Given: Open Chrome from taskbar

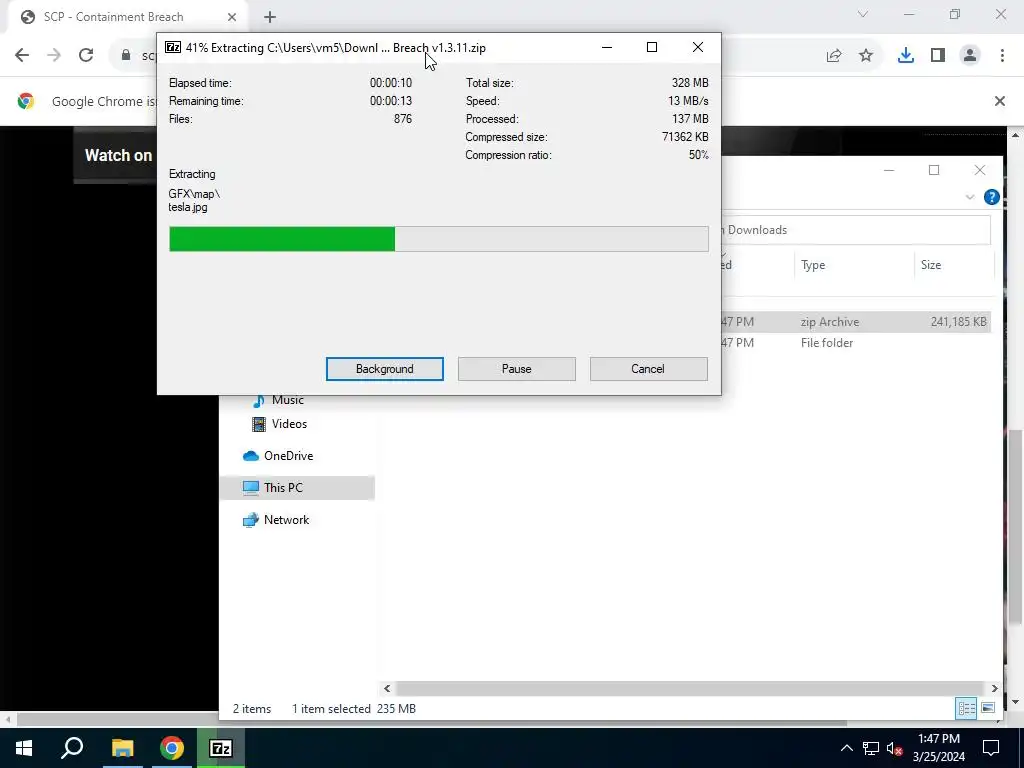Looking at the screenshot, I should (172, 748).
